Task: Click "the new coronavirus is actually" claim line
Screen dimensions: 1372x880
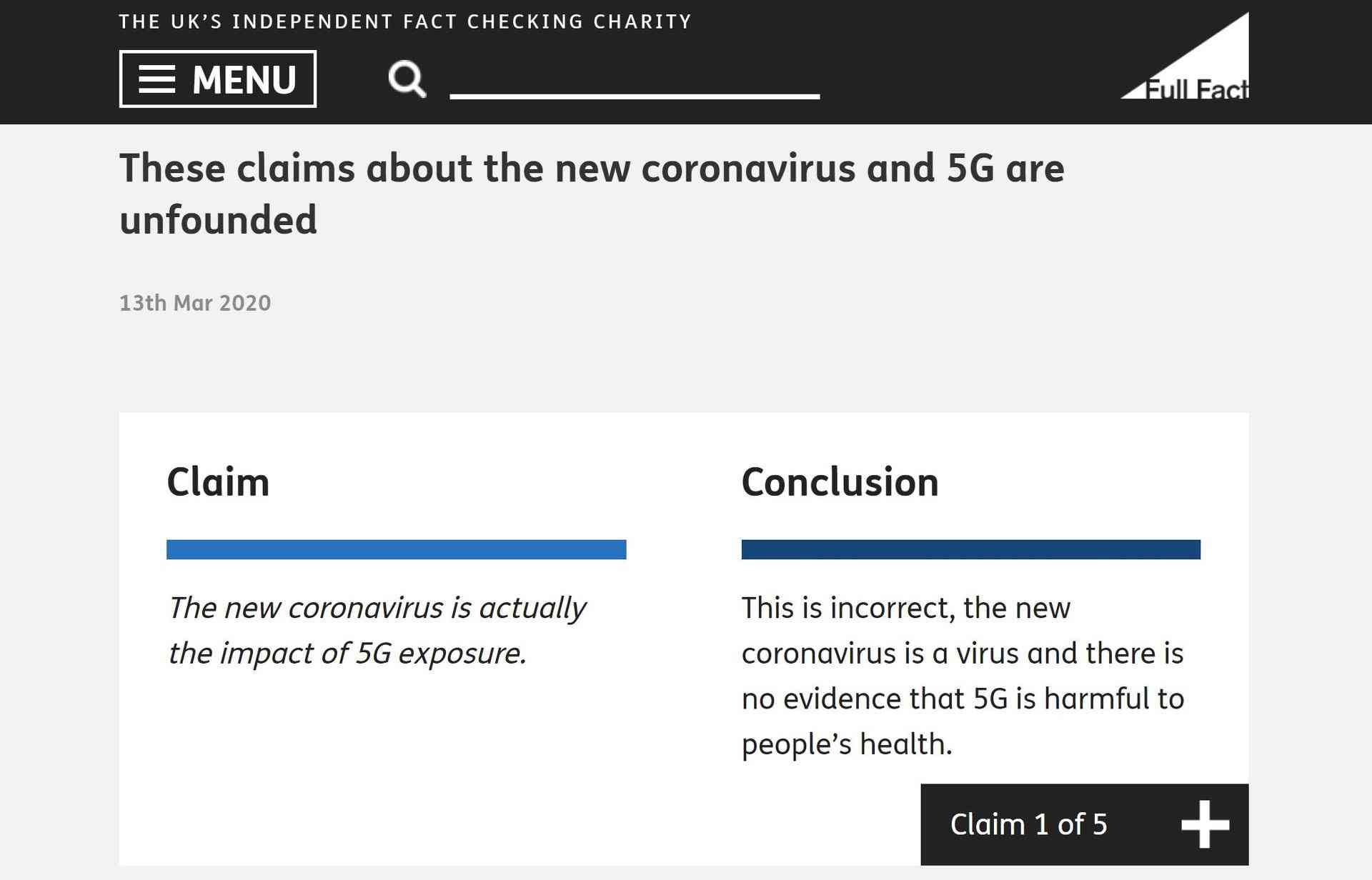Action: (x=377, y=608)
